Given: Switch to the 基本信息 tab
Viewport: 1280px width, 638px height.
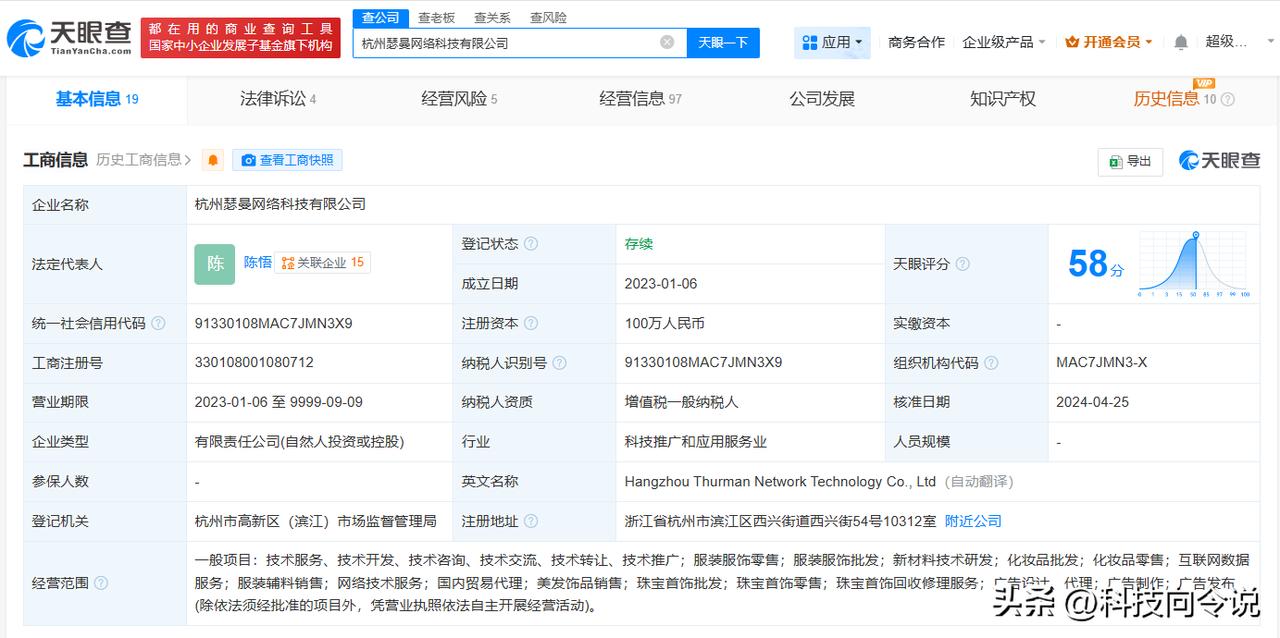Looking at the screenshot, I should pyautogui.click(x=97, y=99).
